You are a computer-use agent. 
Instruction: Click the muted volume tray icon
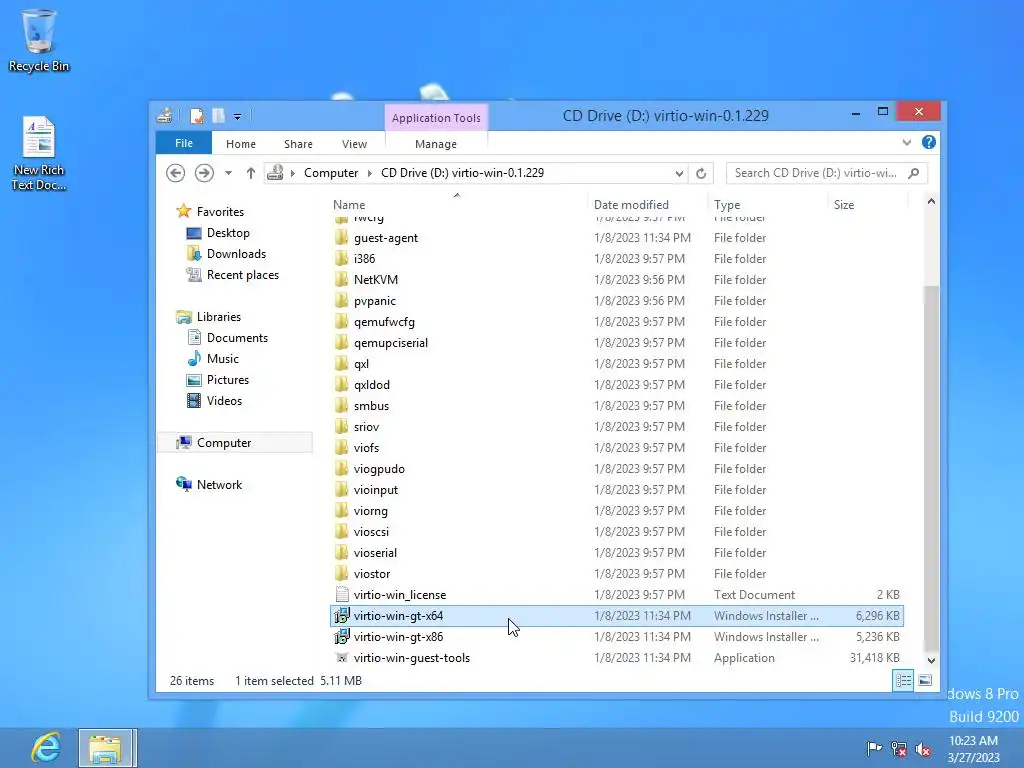click(923, 749)
